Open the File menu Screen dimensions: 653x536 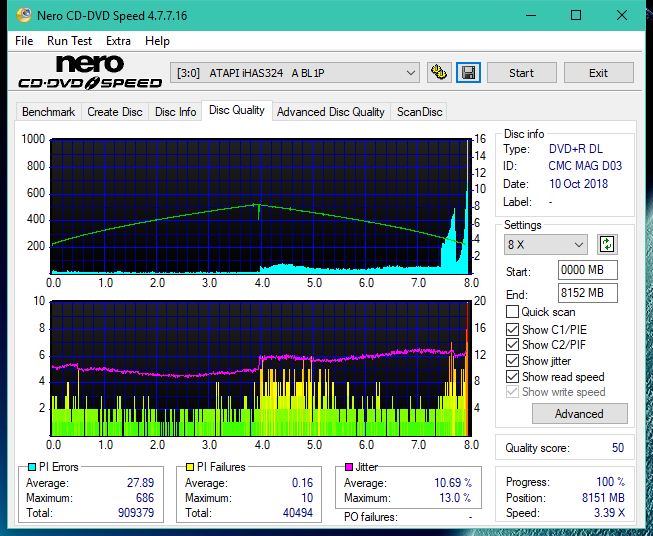(24, 41)
